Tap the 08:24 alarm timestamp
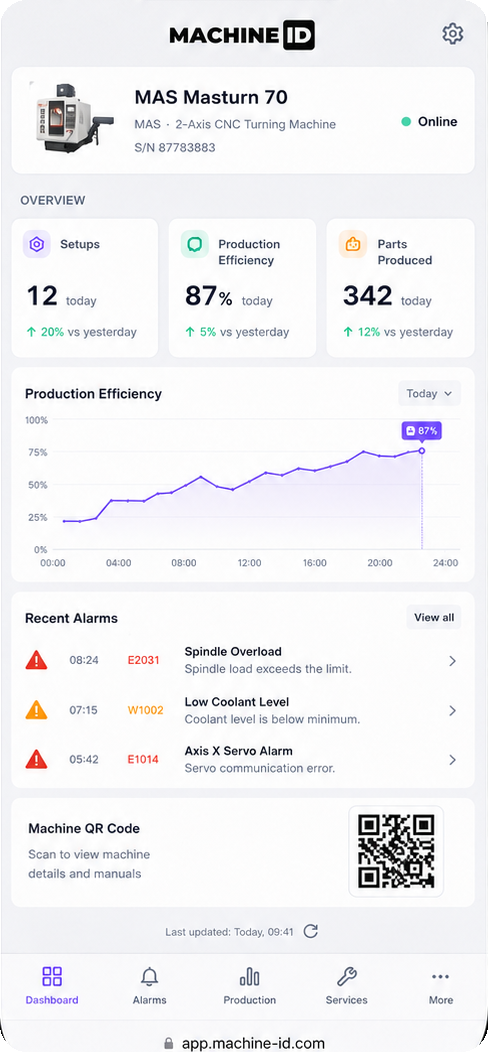Image resolution: width=488 pixels, height=1052 pixels. tap(84, 660)
